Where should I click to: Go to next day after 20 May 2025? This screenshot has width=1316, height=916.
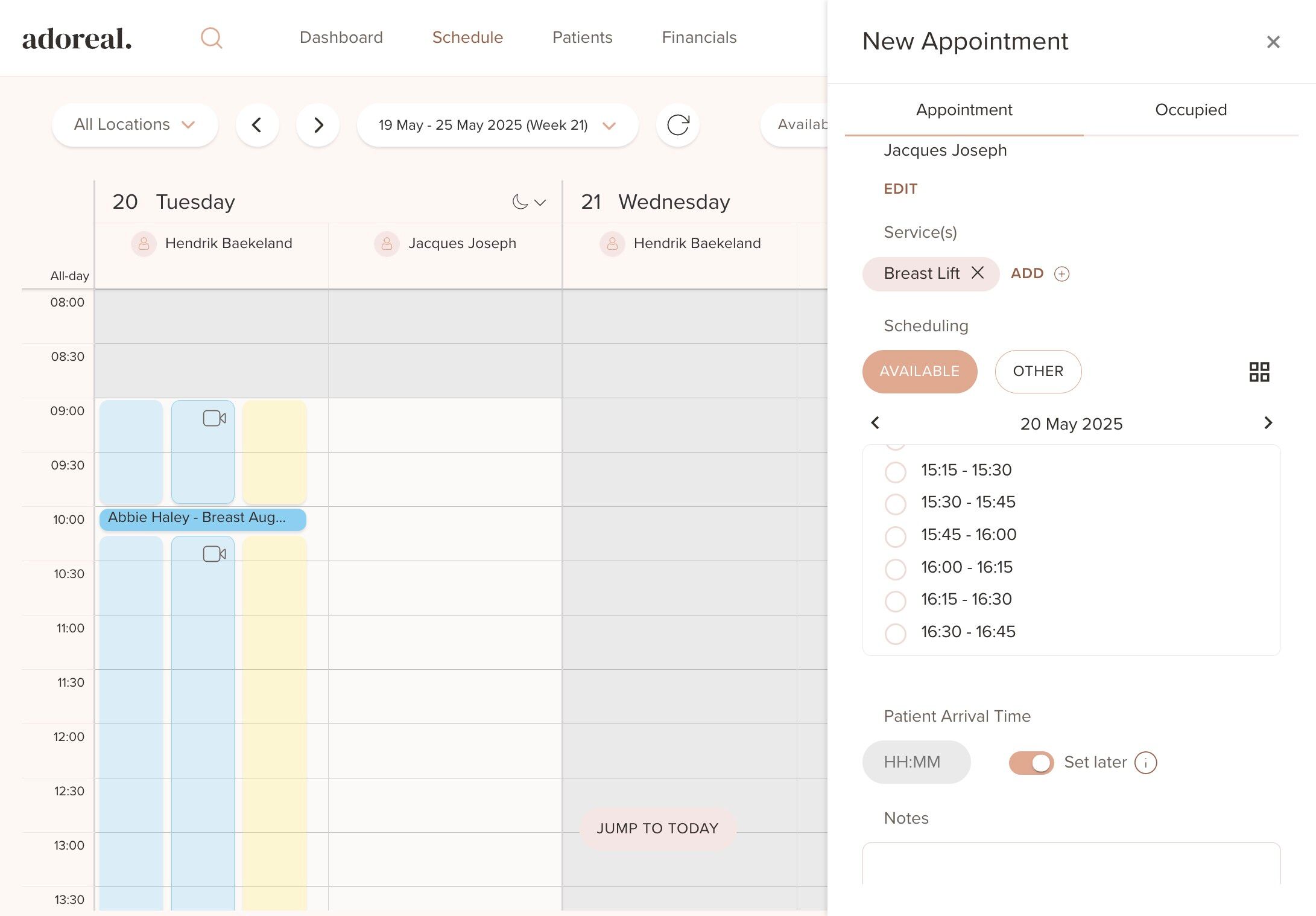tap(1268, 423)
